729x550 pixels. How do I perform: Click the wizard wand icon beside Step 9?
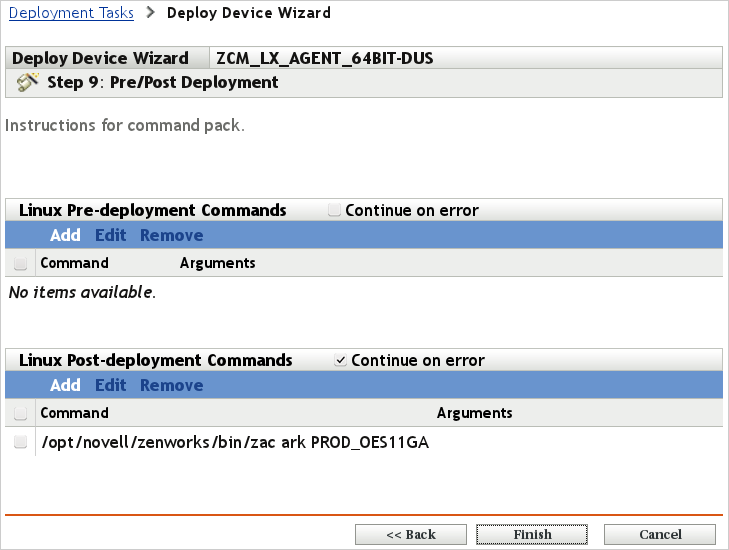[x=28, y=82]
